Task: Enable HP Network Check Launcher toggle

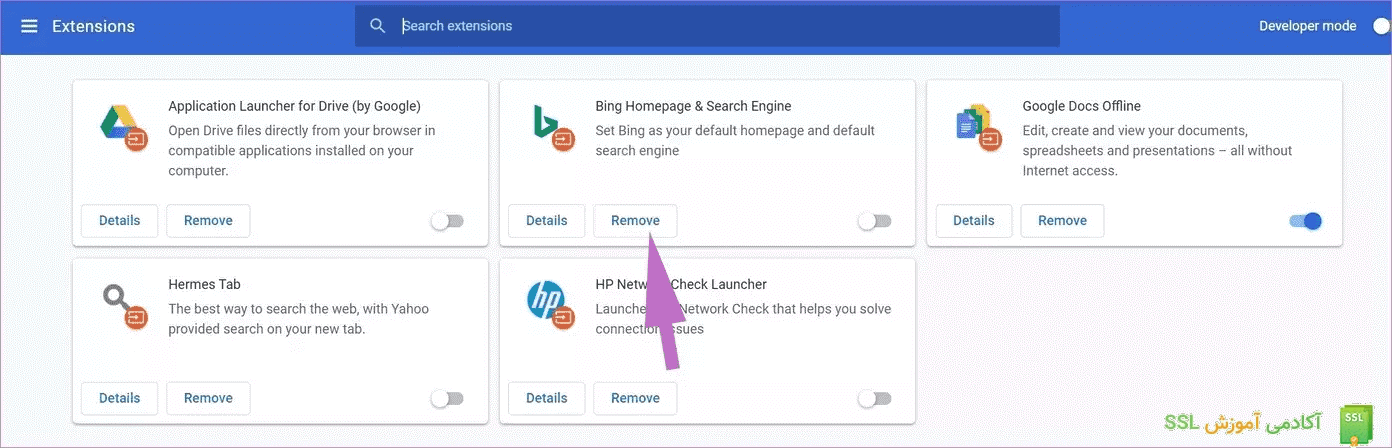Action: (x=874, y=399)
